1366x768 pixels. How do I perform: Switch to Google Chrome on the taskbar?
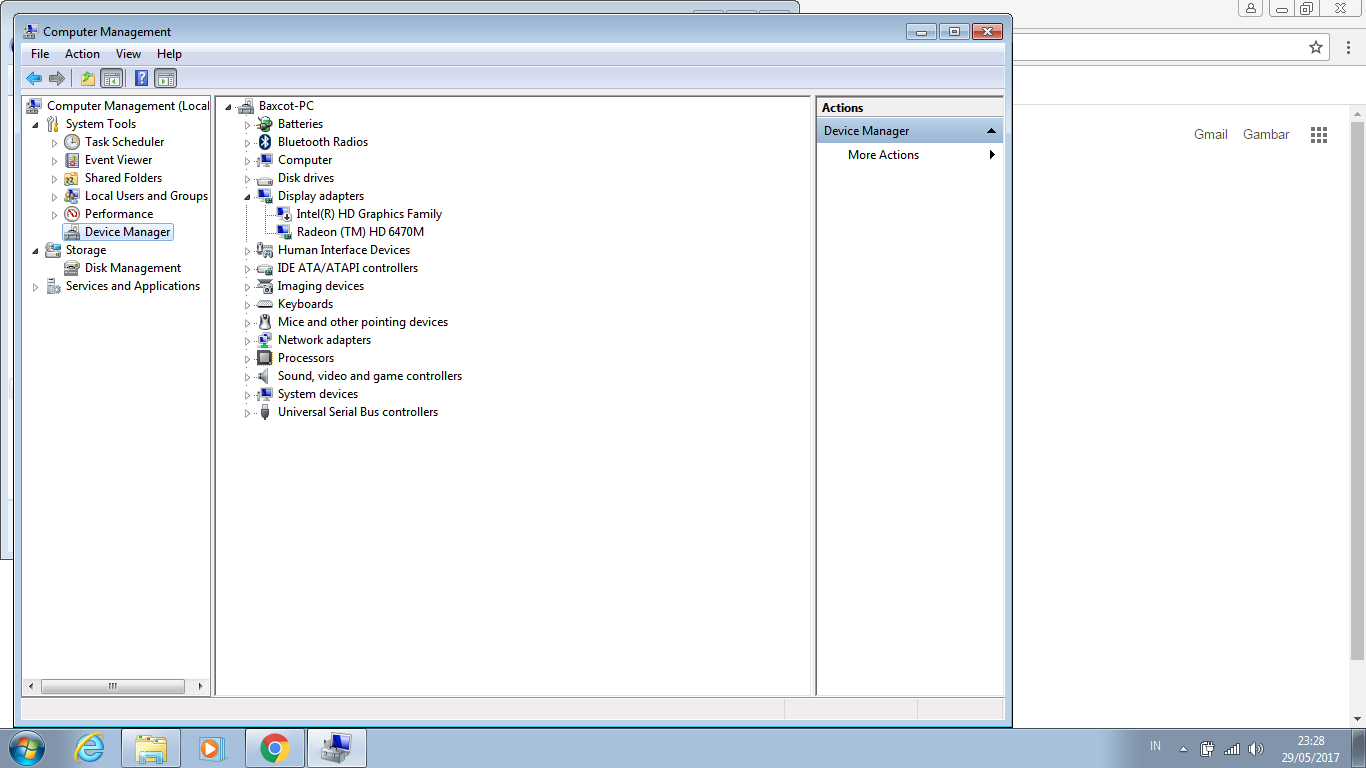pos(274,748)
